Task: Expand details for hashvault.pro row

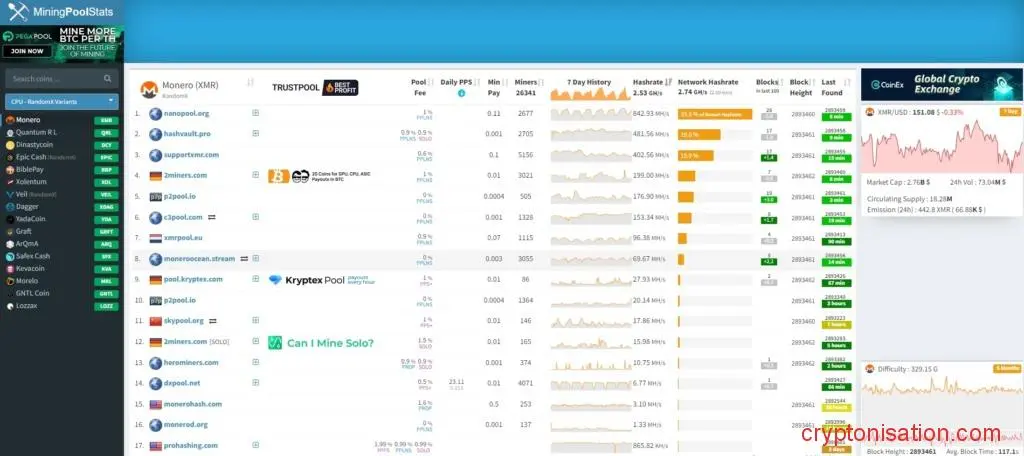Action: (255, 133)
